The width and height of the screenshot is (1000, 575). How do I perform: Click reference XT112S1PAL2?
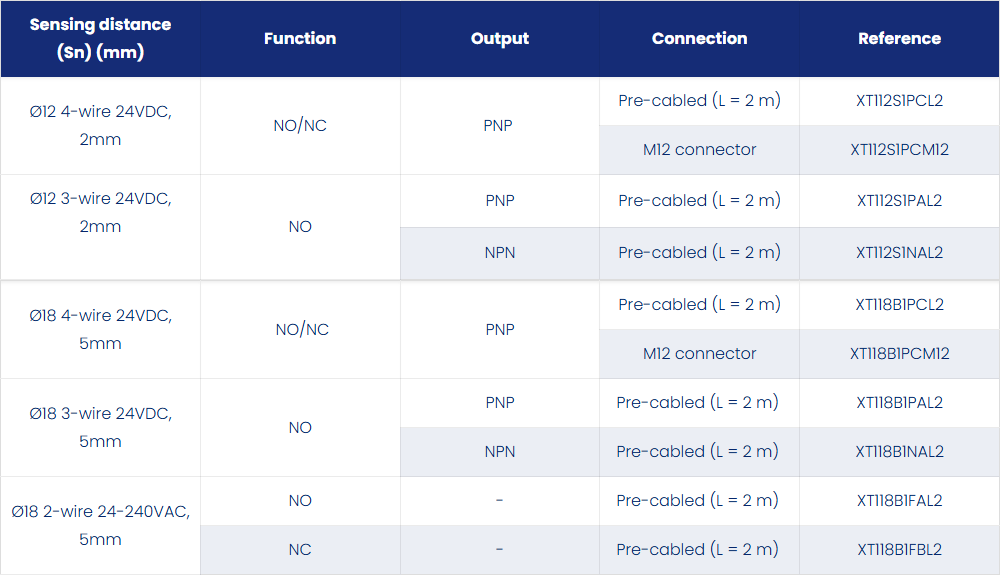pos(899,201)
